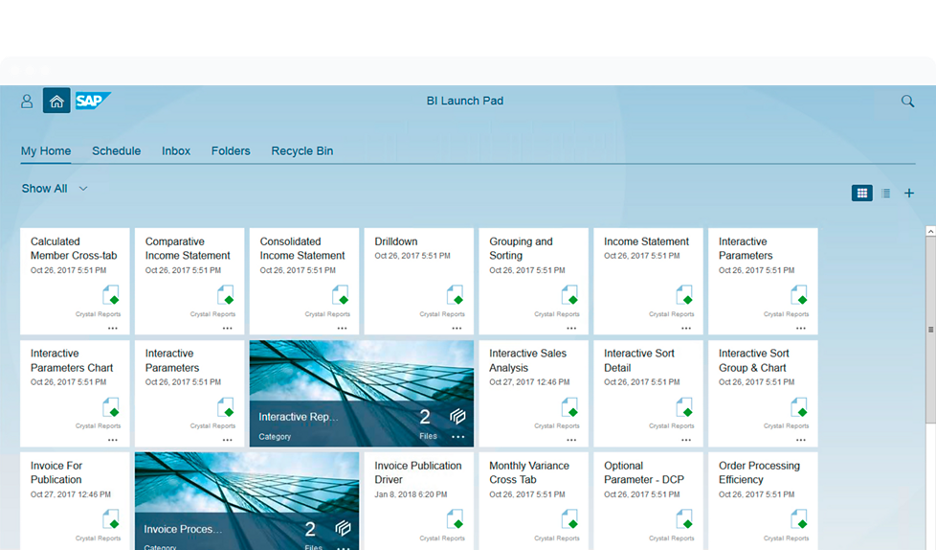Switch to list view
Screen dimensions: 936x550
885,193
